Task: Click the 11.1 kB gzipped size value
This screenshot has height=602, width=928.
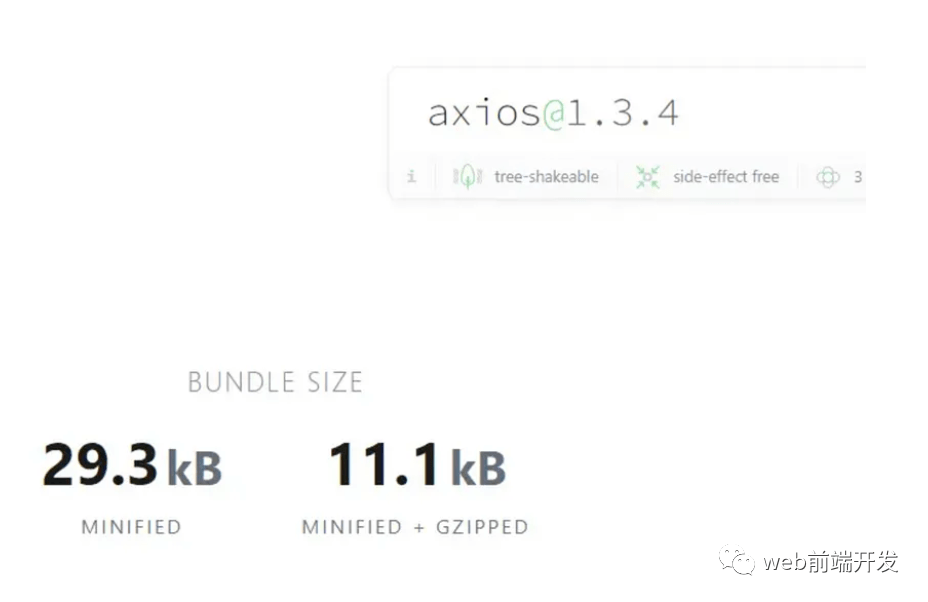Action: click(x=417, y=465)
